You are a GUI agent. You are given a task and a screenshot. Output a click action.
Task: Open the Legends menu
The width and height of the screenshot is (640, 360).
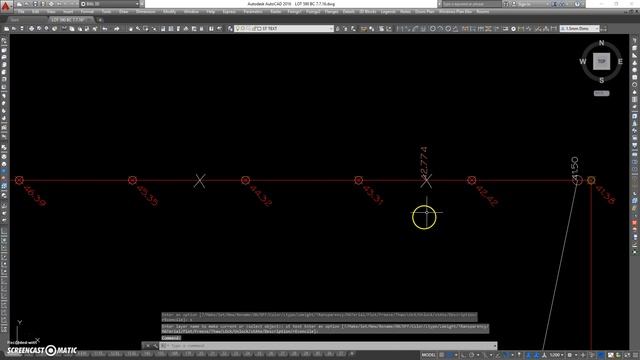click(x=388, y=12)
